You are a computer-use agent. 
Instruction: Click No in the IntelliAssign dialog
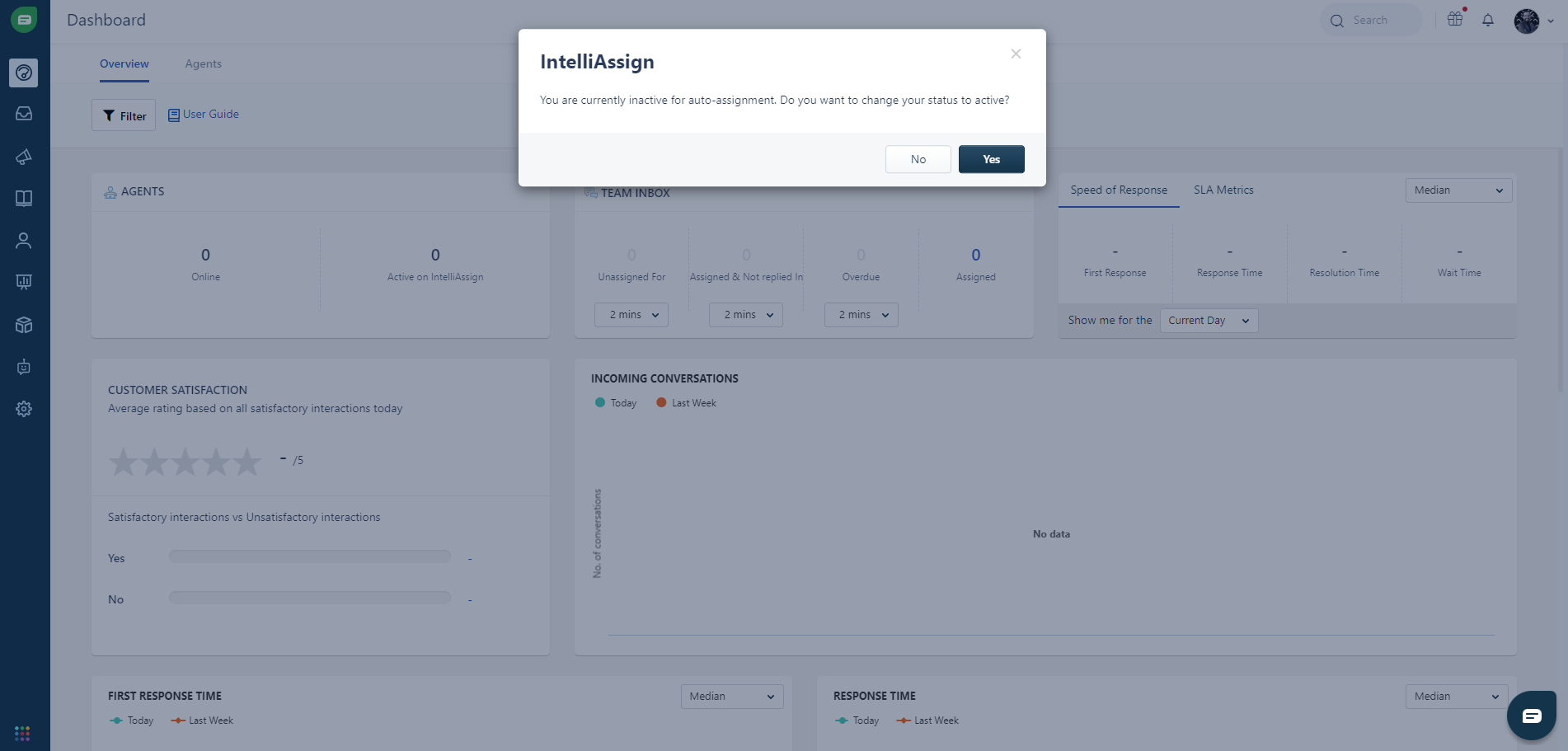[918, 159]
